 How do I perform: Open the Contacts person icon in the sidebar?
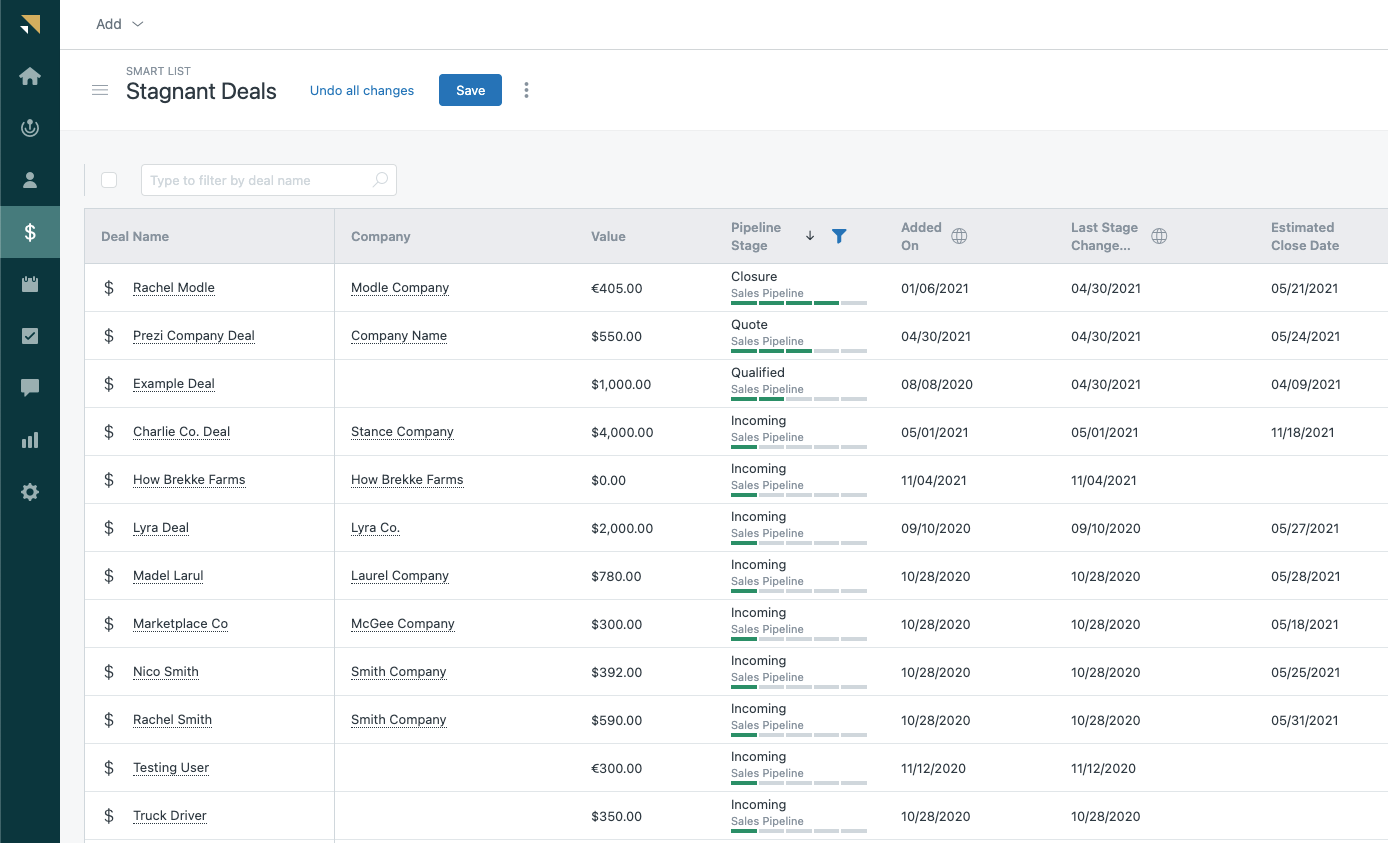[30, 180]
